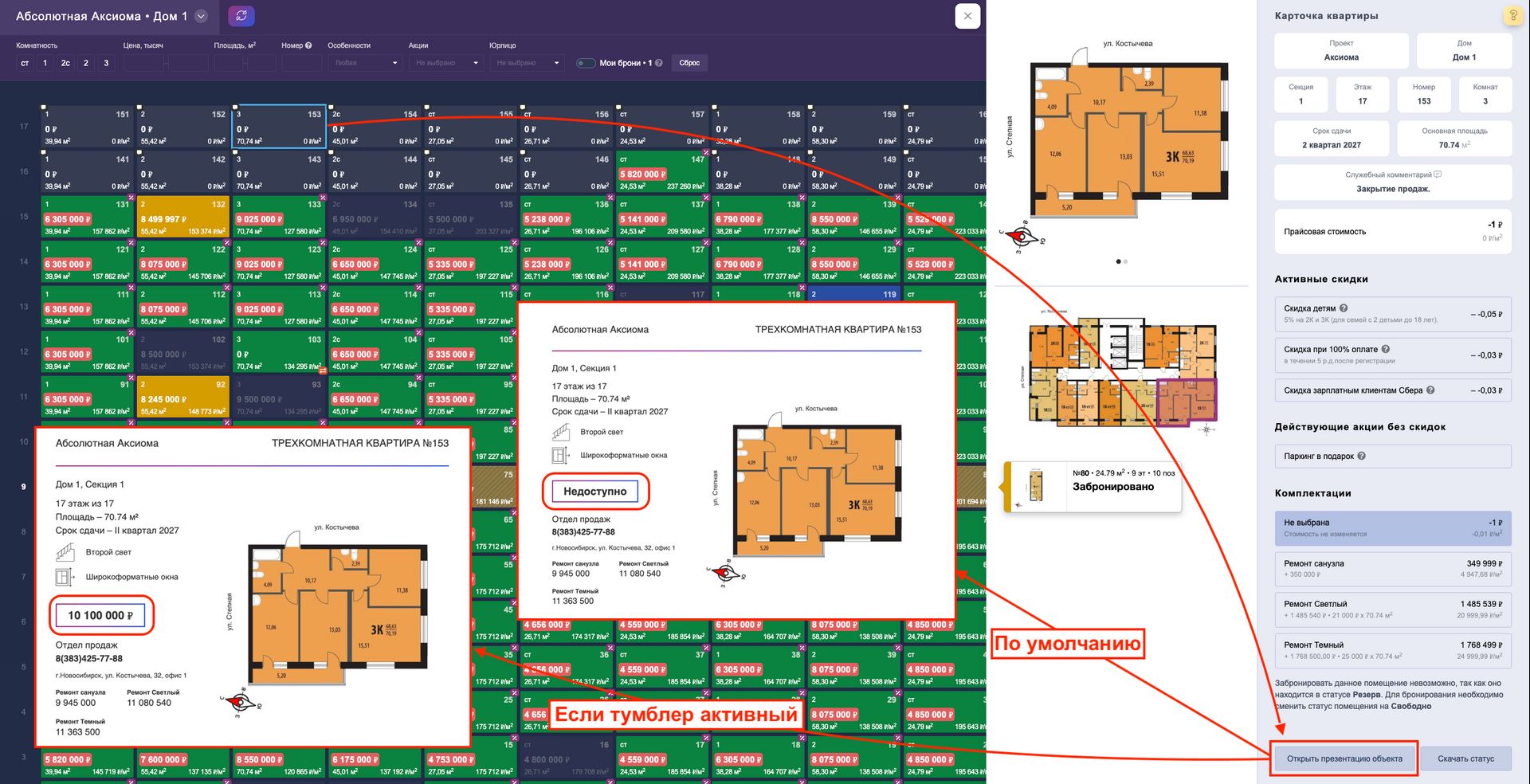Click the Срок сдачи '2 квартал 2027' card
The height and width of the screenshot is (784, 1530).
click(1332, 138)
